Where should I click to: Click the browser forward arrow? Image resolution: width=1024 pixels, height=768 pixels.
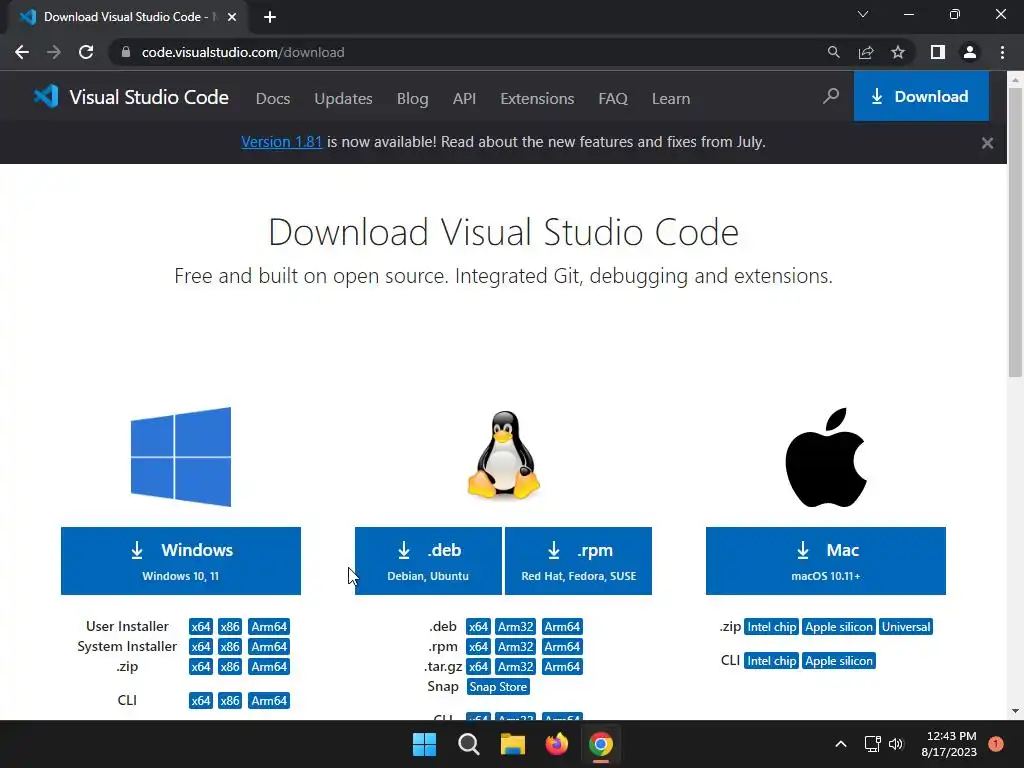click(54, 52)
